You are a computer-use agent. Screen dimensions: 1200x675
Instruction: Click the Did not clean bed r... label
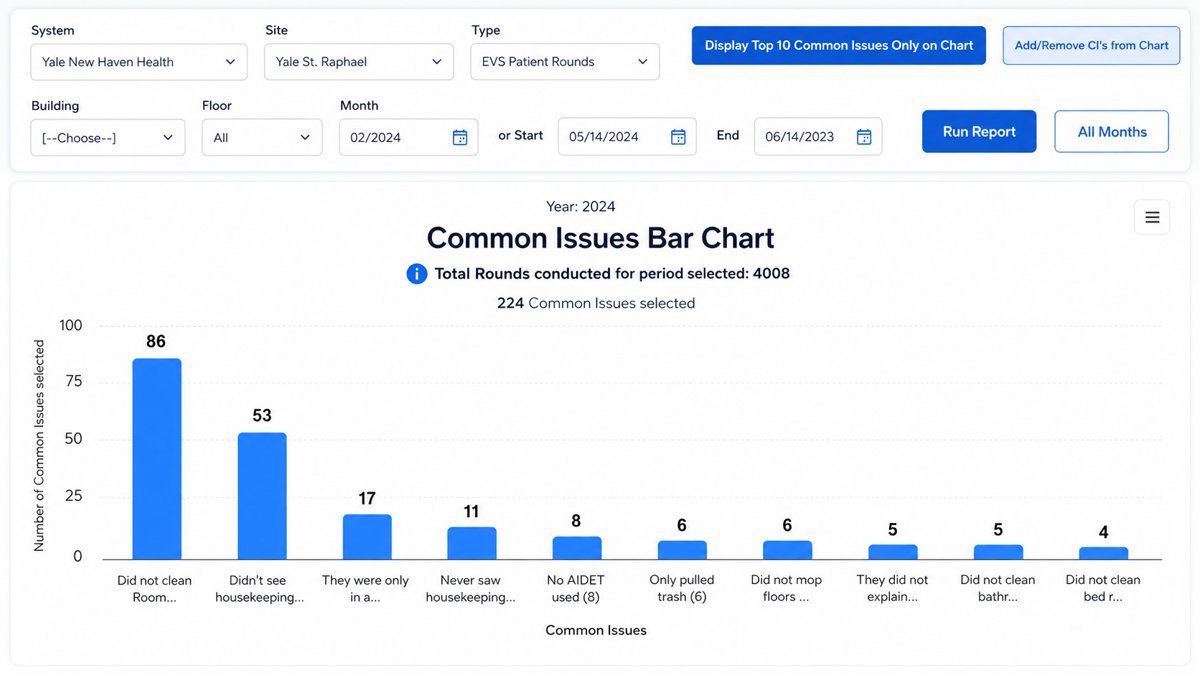1103,588
